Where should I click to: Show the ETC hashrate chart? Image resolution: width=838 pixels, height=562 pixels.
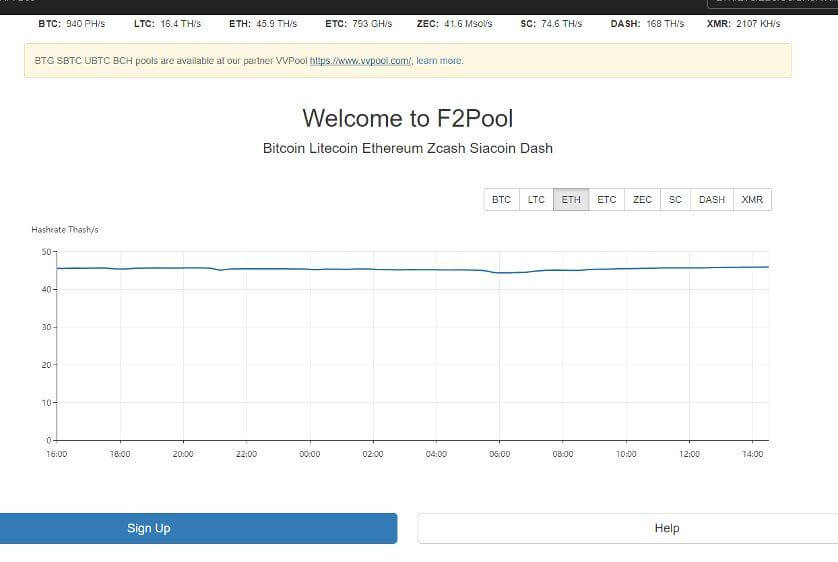[607, 200]
